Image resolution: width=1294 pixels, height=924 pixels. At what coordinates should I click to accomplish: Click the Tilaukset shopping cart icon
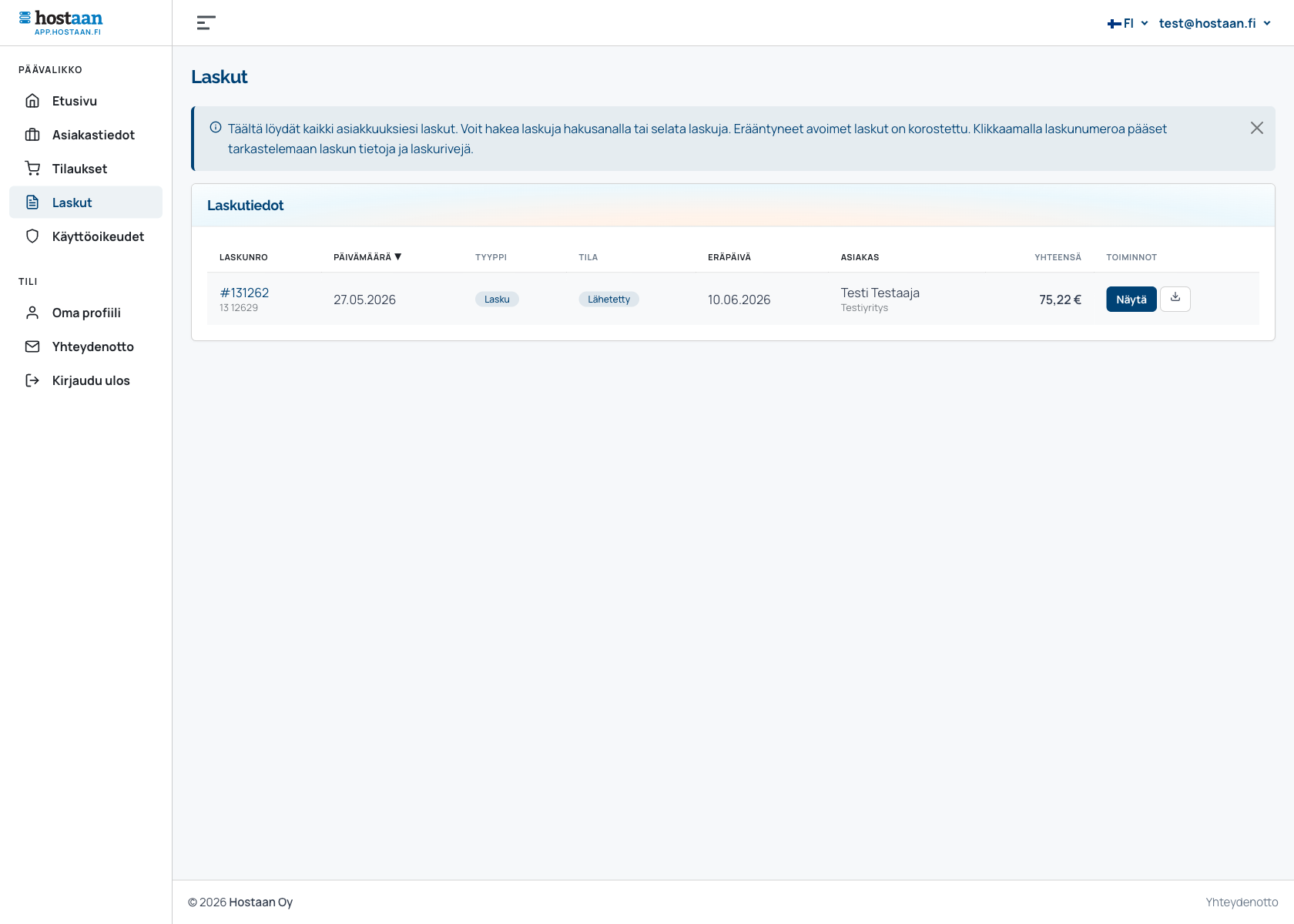32,169
